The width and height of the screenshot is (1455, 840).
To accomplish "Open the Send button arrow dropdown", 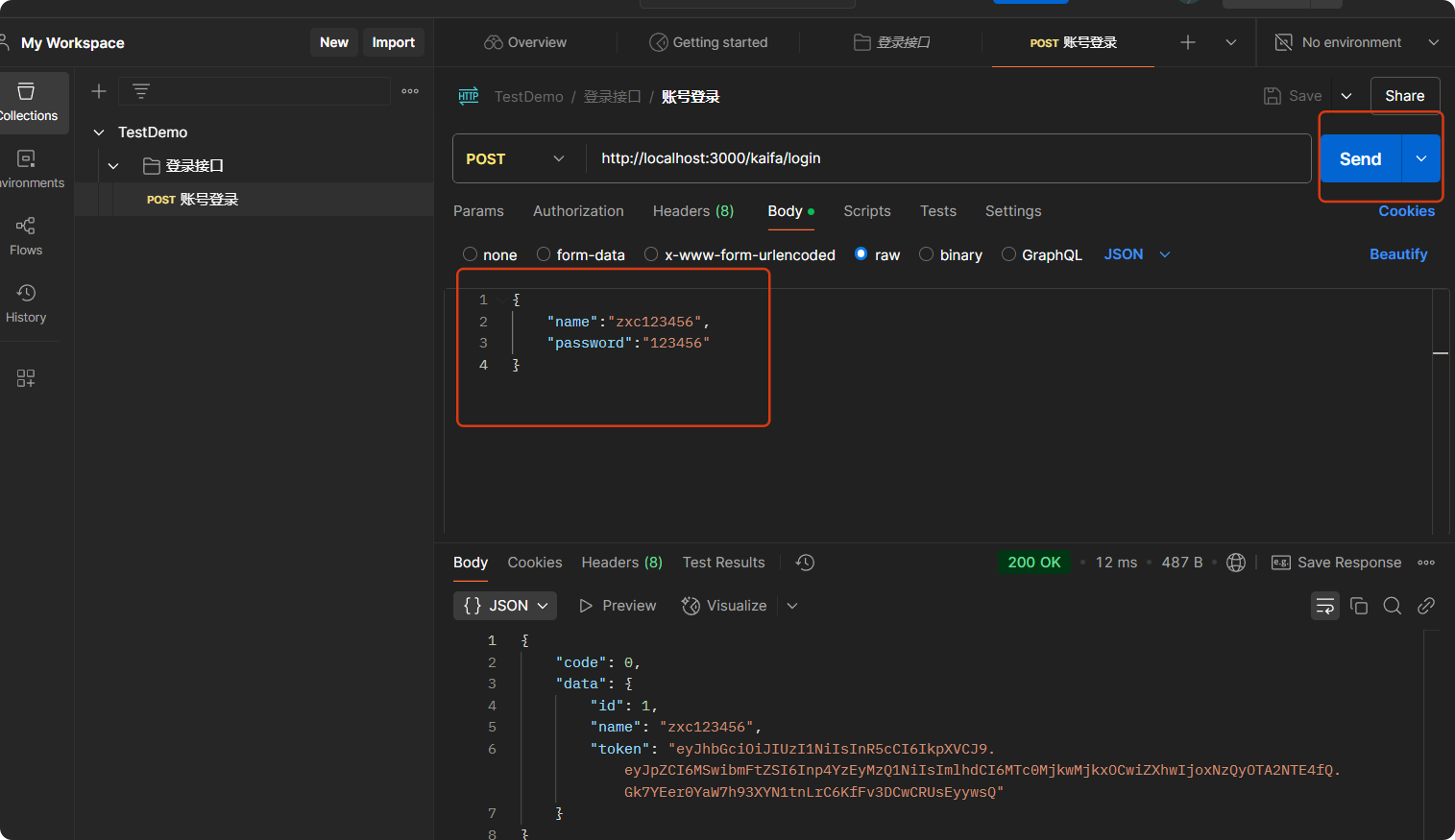I will (x=1421, y=158).
